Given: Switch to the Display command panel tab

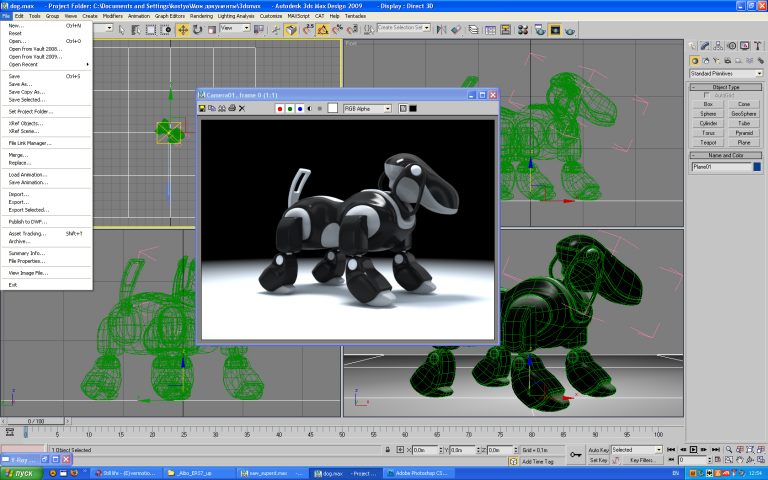Looking at the screenshot, I should click(744, 46).
